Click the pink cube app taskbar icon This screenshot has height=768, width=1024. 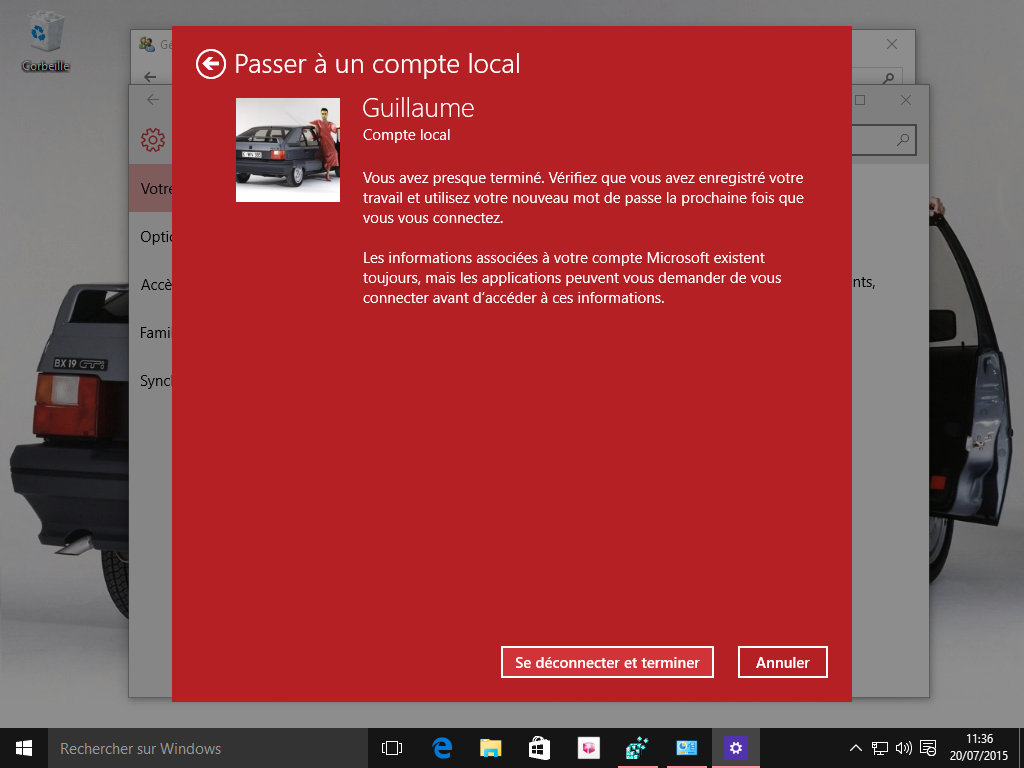pos(588,748)
